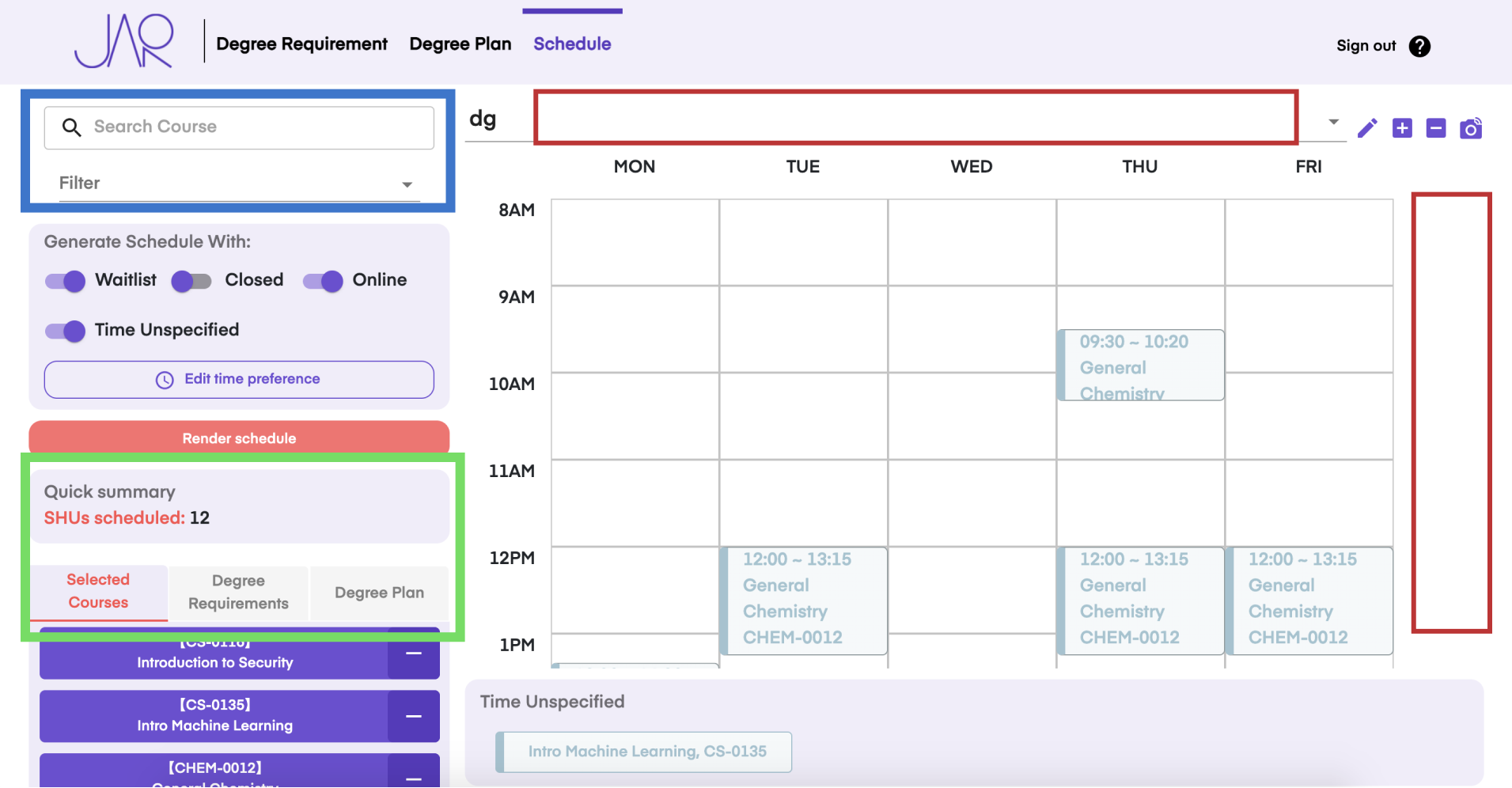The width and height of the screenshot is (1512, 788).
Task: Select the Degree Requirements sidebar tab
Action: [238, 592]
